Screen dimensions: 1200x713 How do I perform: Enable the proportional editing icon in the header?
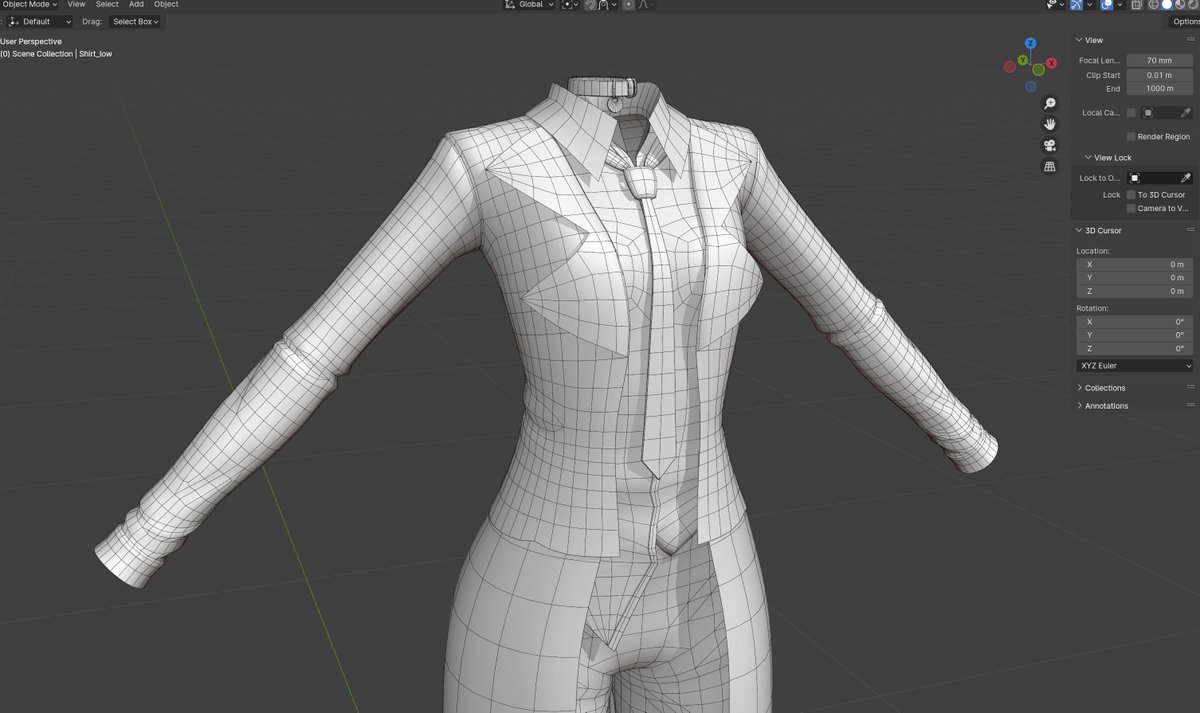(628, 5)
